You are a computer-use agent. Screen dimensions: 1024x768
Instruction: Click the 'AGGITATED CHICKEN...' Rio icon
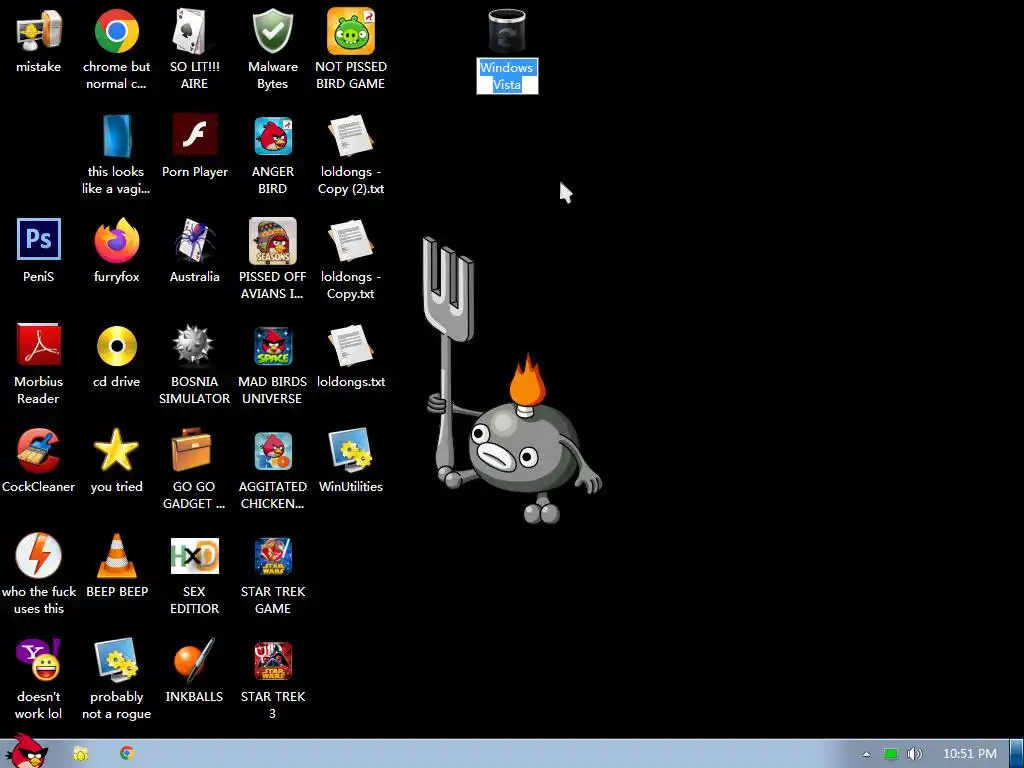[273, 451]
